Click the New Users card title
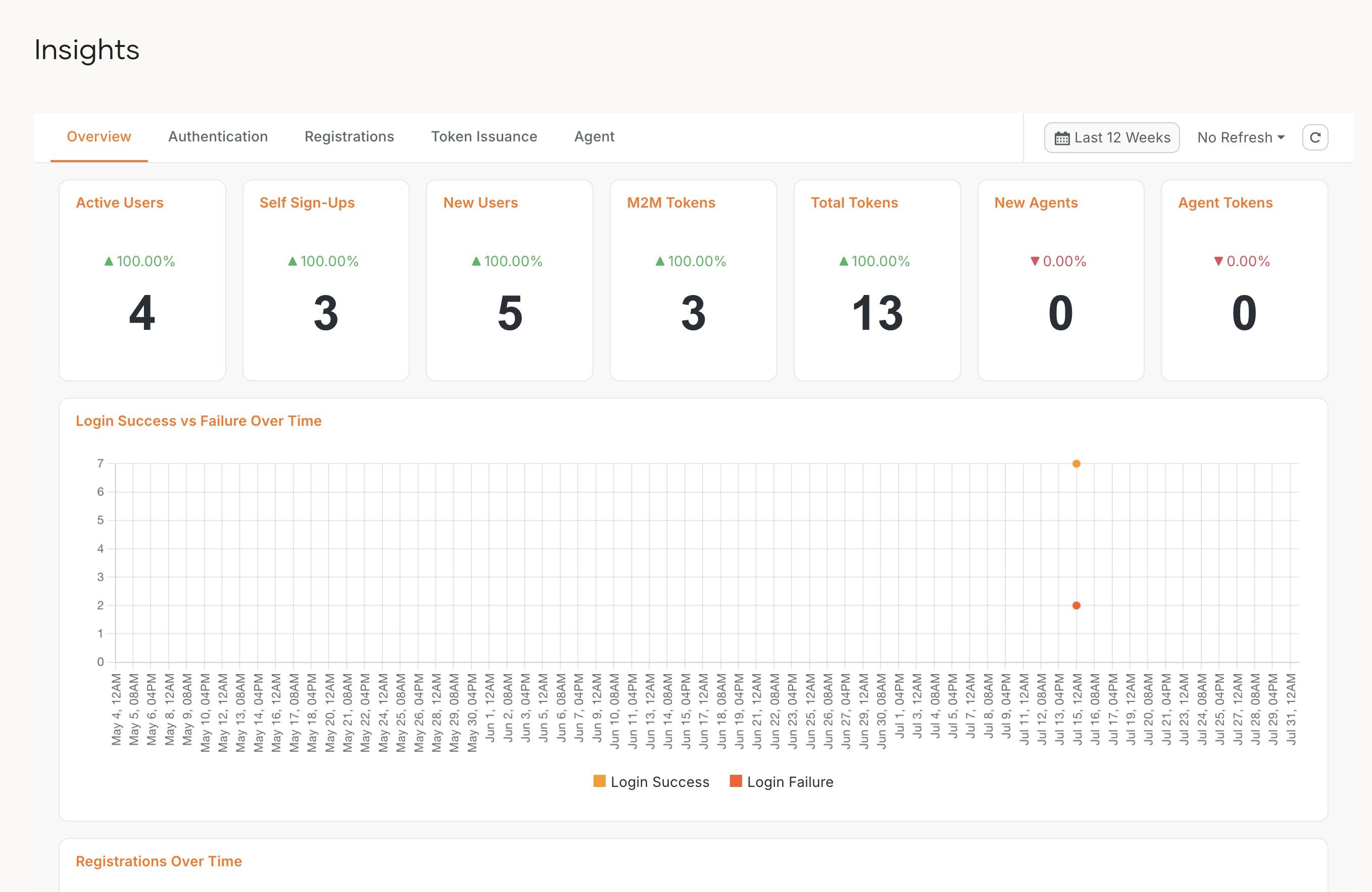Screen dimensions: 1372x892 pos(481,203)
